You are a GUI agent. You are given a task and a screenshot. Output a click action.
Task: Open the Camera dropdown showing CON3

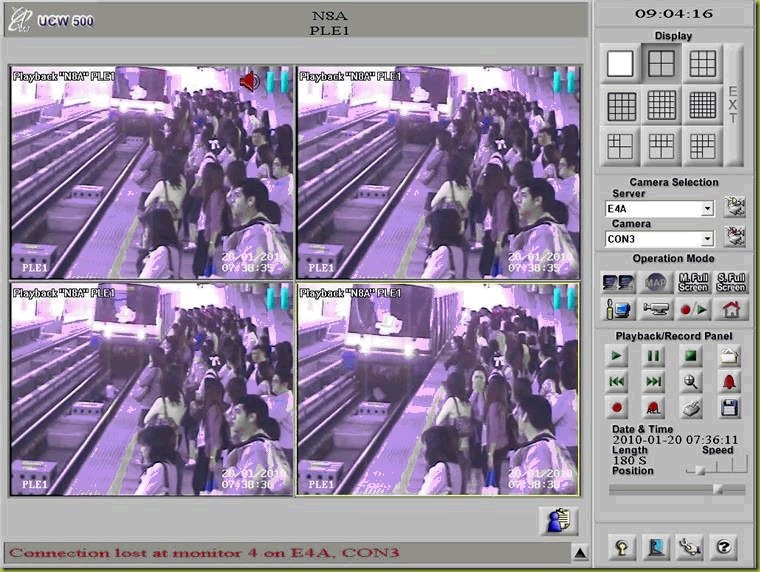point(659,239)
